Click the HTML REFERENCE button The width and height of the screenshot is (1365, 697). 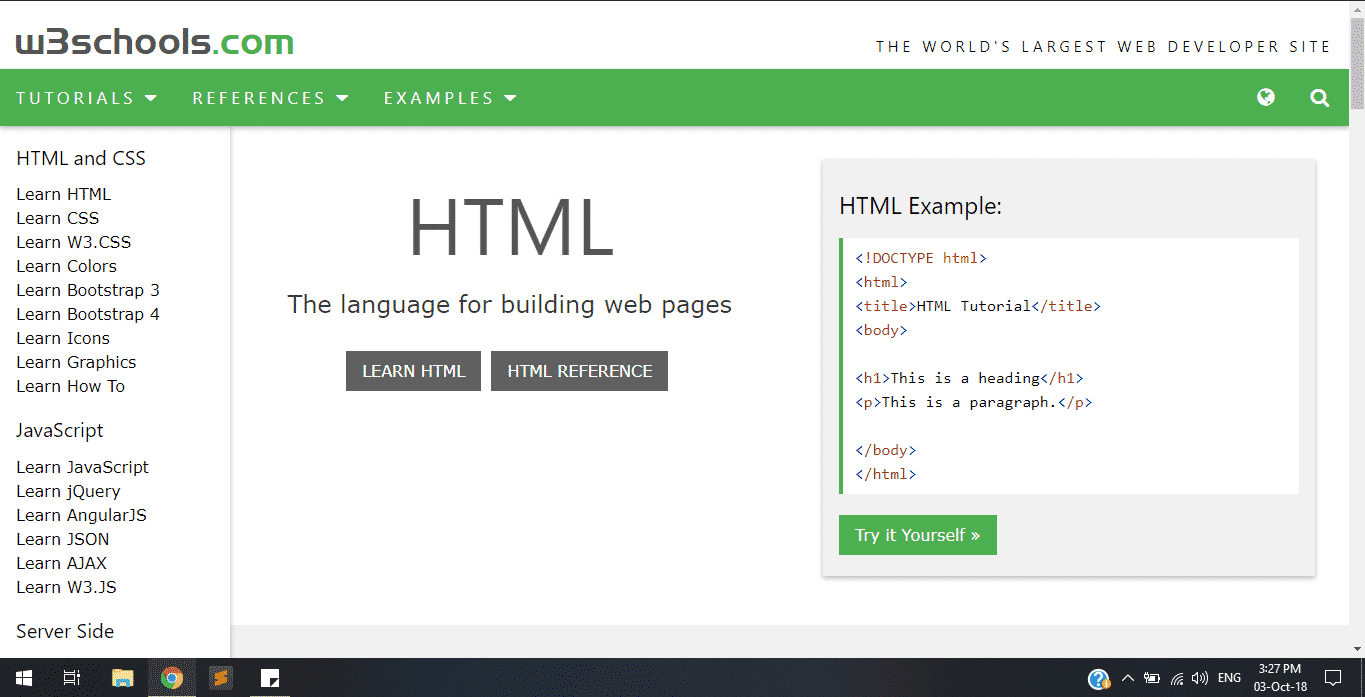point(579,370)
